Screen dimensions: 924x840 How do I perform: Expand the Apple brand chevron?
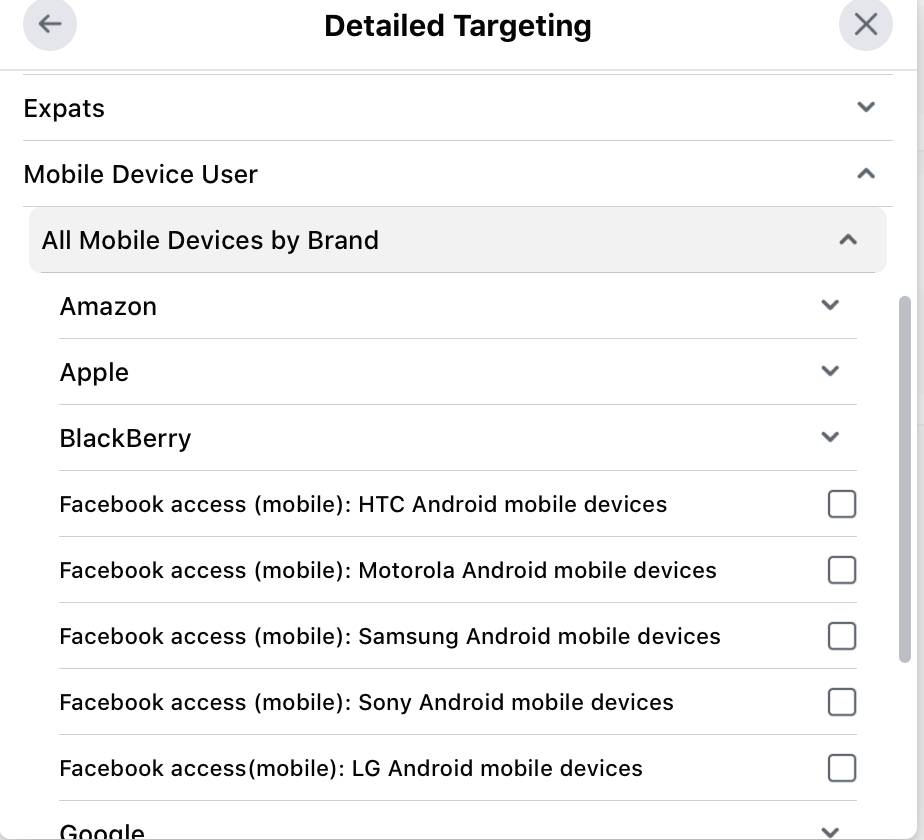point(829,371)
